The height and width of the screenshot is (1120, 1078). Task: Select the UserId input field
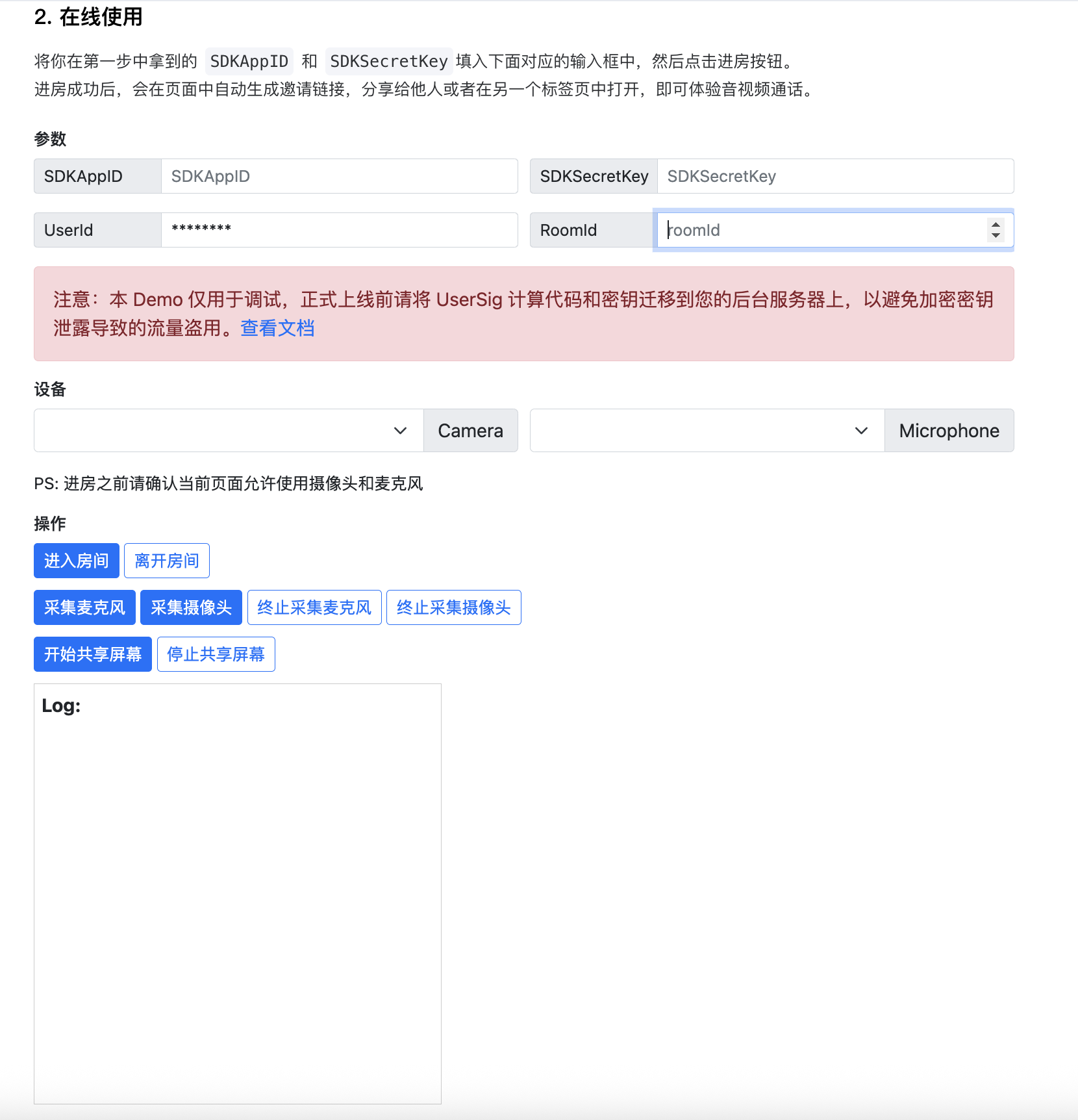click(x=339, y=230)
